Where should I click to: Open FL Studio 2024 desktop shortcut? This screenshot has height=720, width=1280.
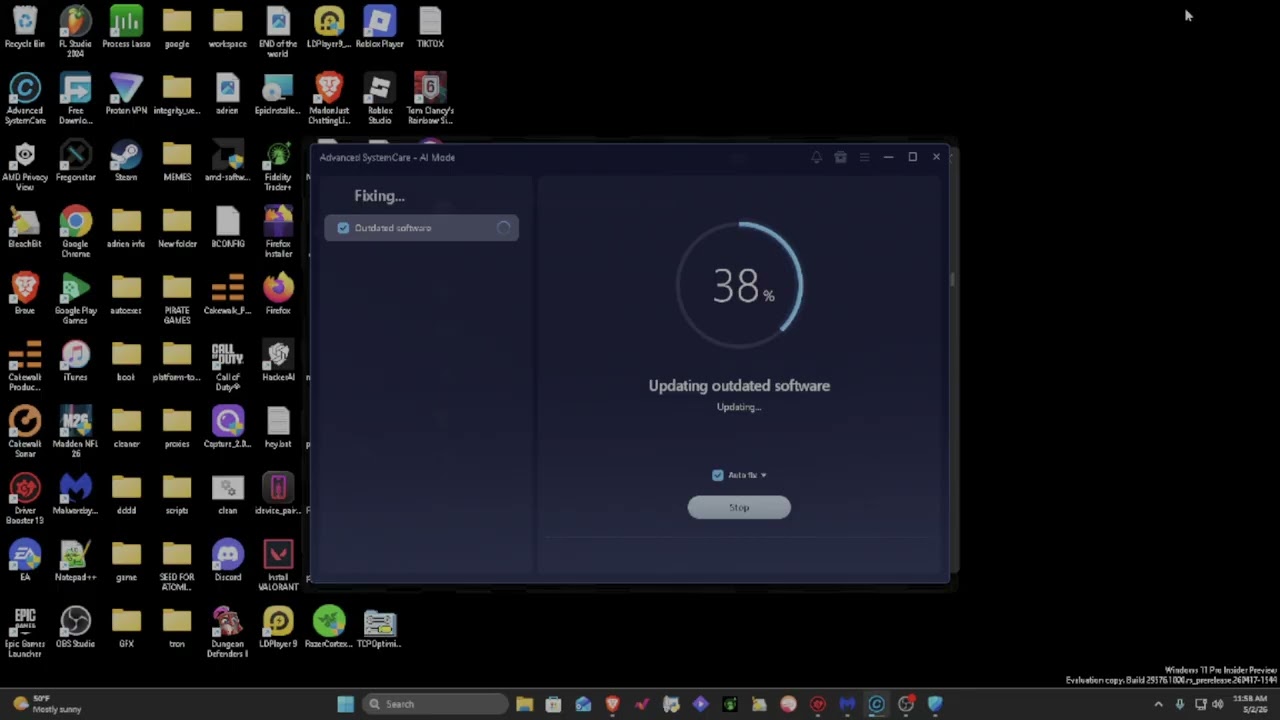pyautogui.click(x=75, y=31)
